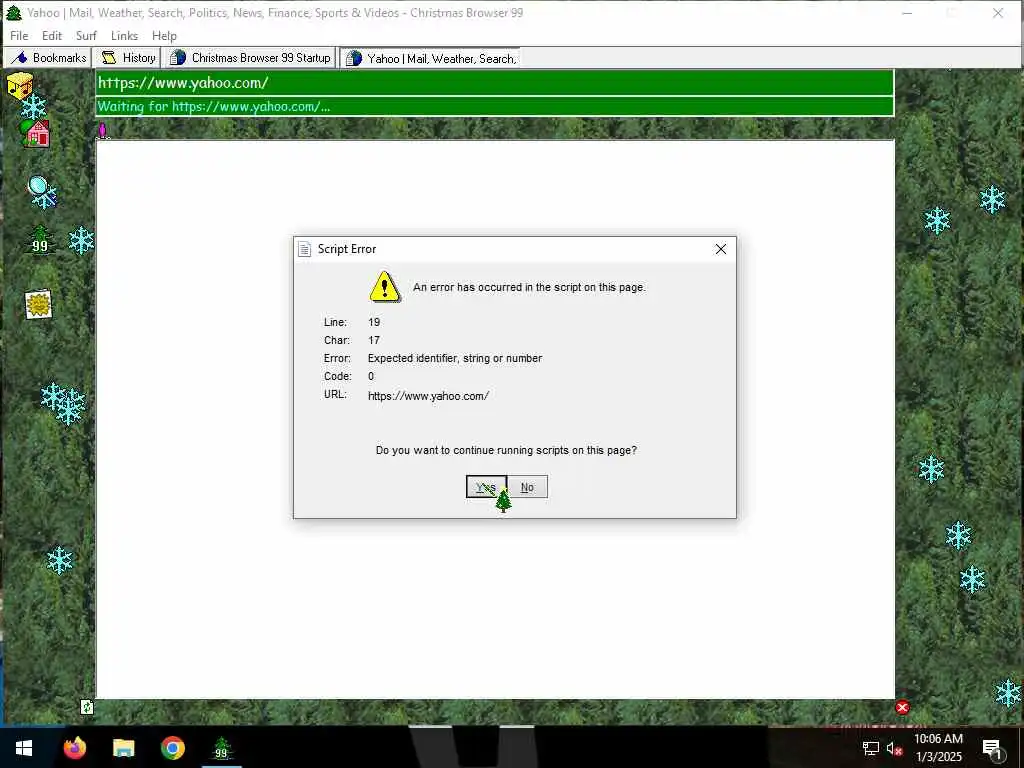1024x768 pixels.
Task: Open File Explorer from the taskbar
Action: click(123, 748)
